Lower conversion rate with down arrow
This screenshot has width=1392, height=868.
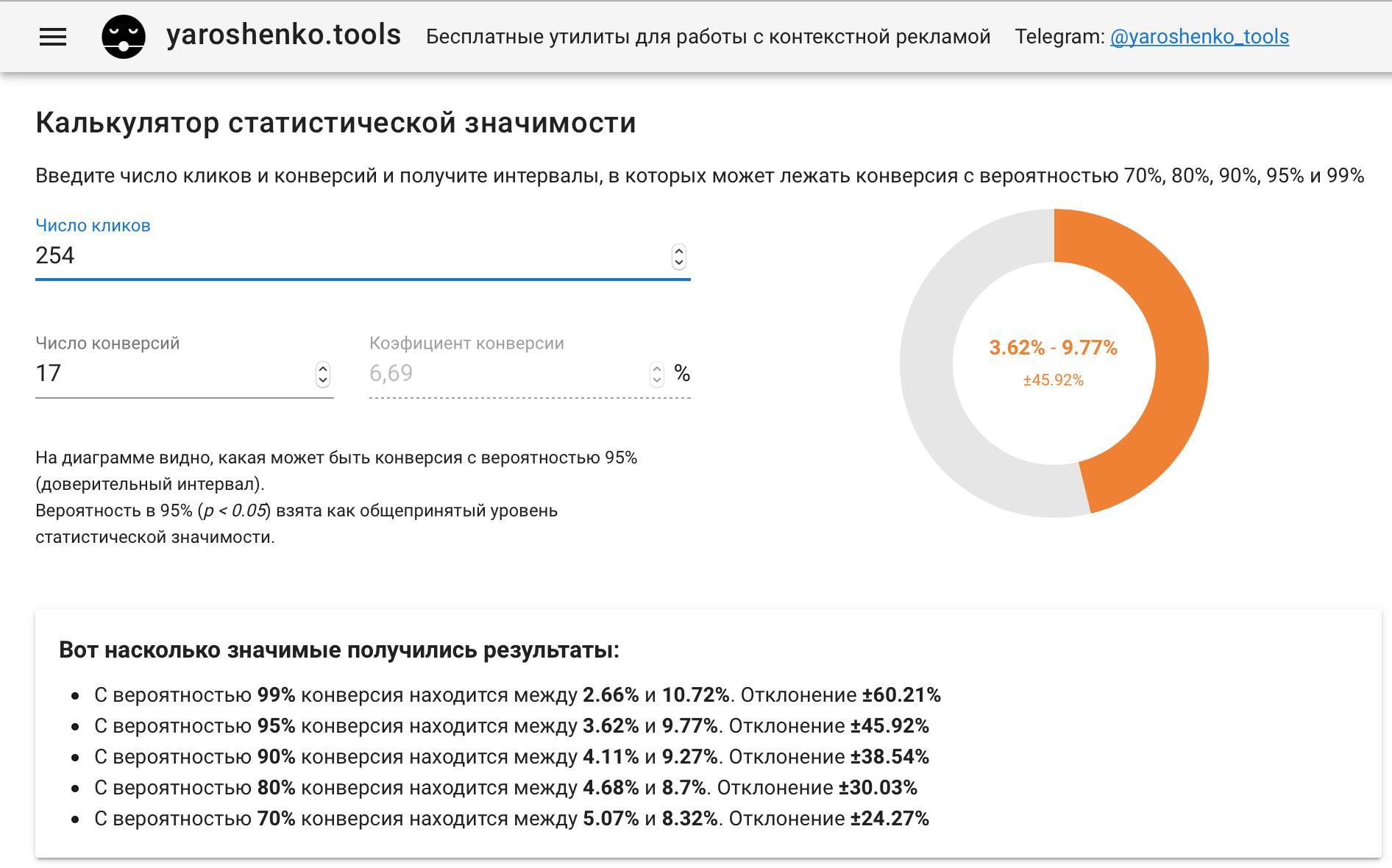click(657, 380)
